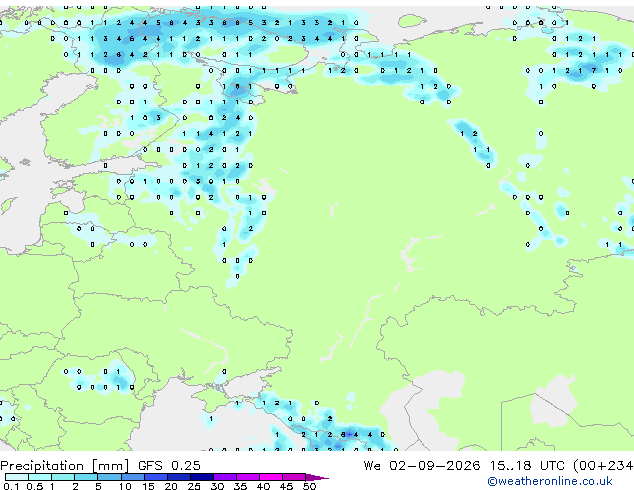Click the 35–40 mm violet legend swatch
The width and height of the screenshot is (634, 490).
(x=248, y=477)
